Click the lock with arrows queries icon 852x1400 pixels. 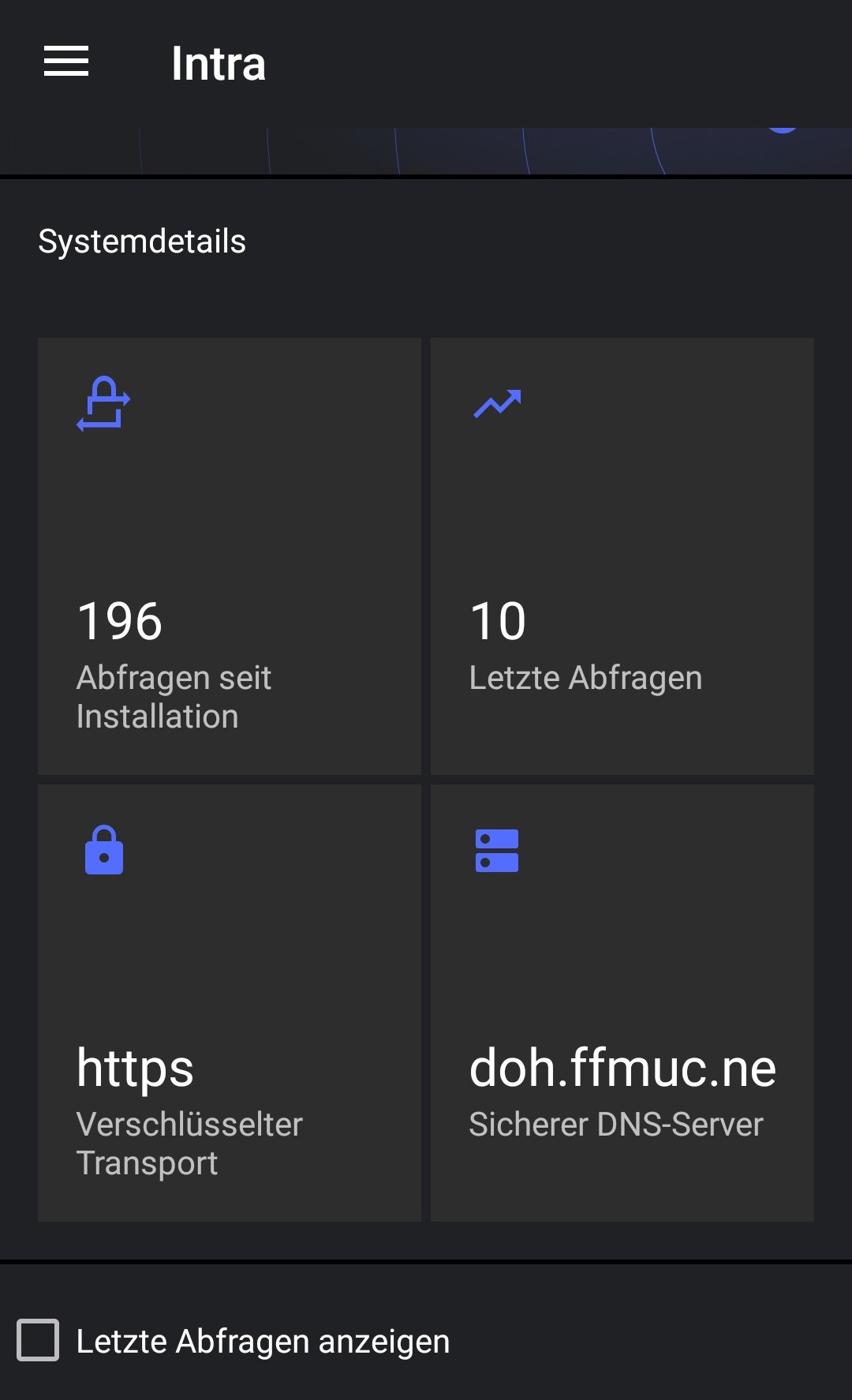click(103, 403)
